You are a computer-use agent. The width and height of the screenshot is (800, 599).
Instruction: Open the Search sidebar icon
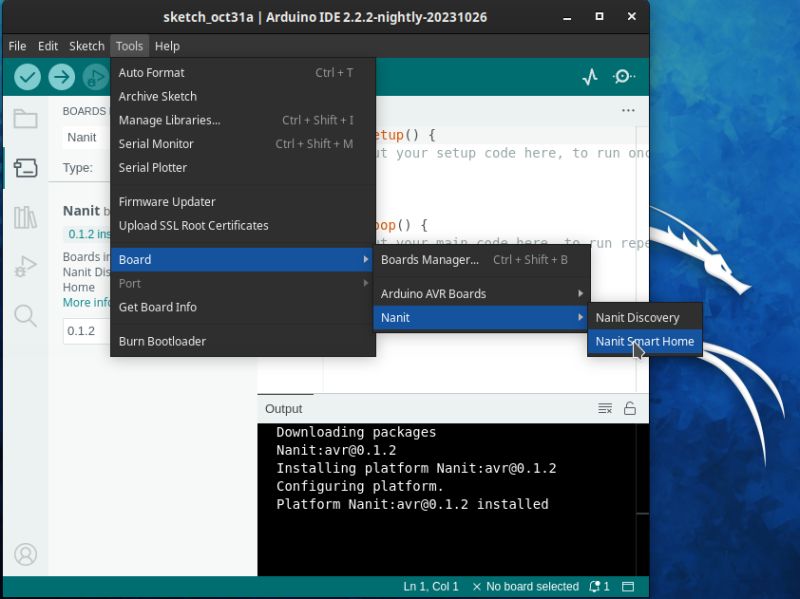pos(25,316)
